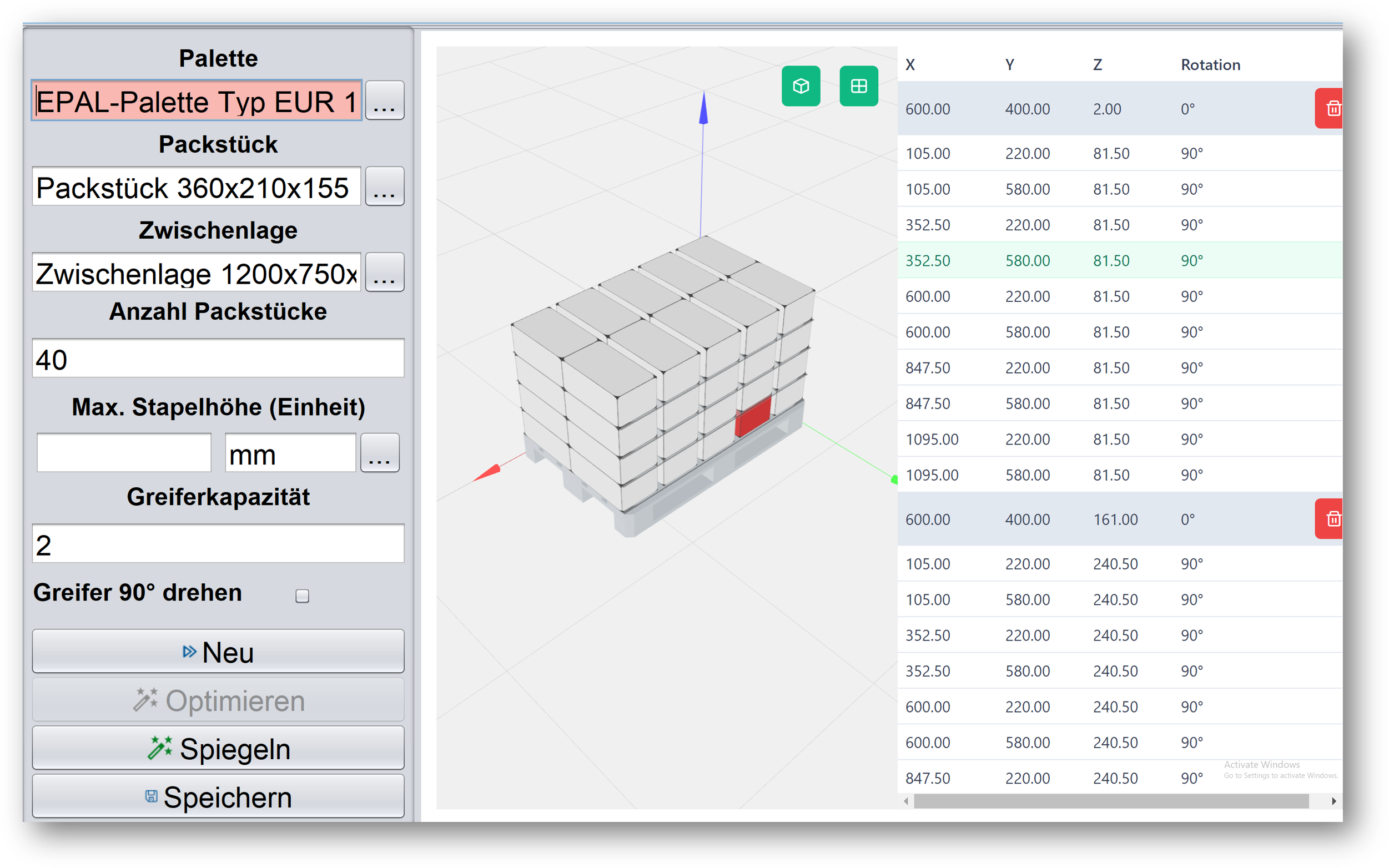
Task: Select the row 600.00 / 220.00 / 240.50
Action: tap(1120, 706)
